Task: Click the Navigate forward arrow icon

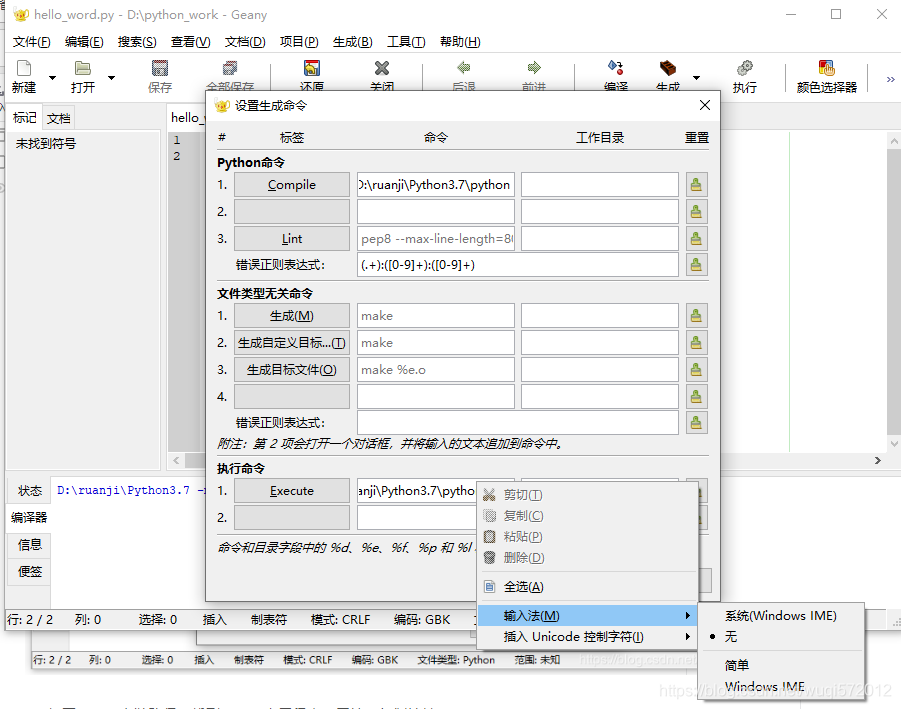Action: (534, 68)
